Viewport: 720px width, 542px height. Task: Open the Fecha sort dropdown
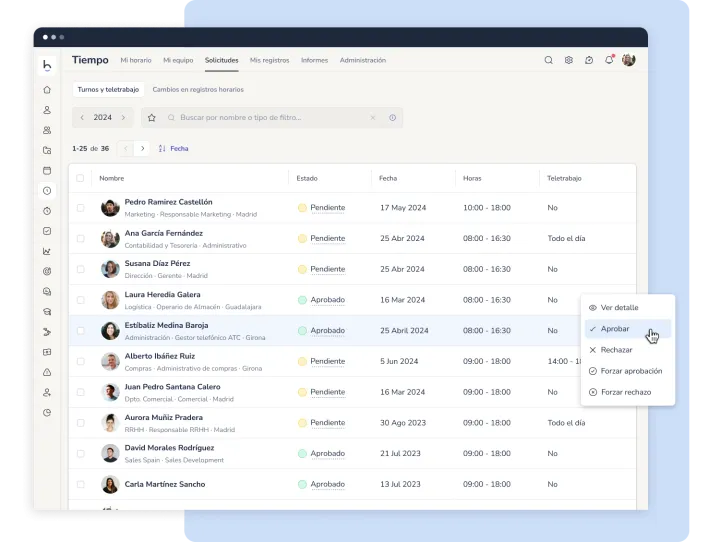point(173,148)
